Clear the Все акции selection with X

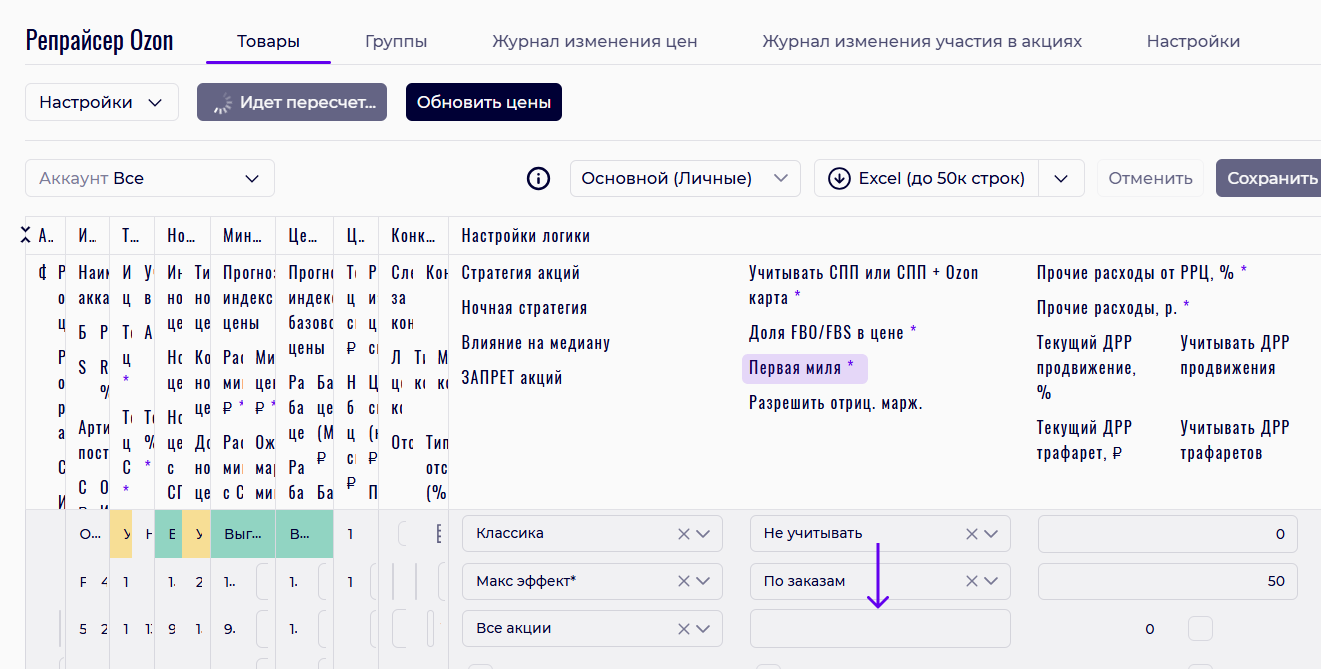click(684, 629)
